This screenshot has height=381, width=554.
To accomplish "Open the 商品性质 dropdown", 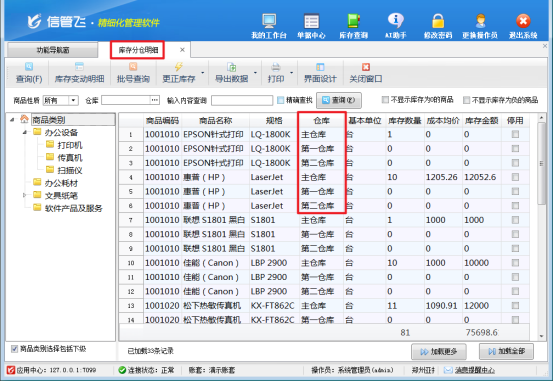I will click(73, 100).
